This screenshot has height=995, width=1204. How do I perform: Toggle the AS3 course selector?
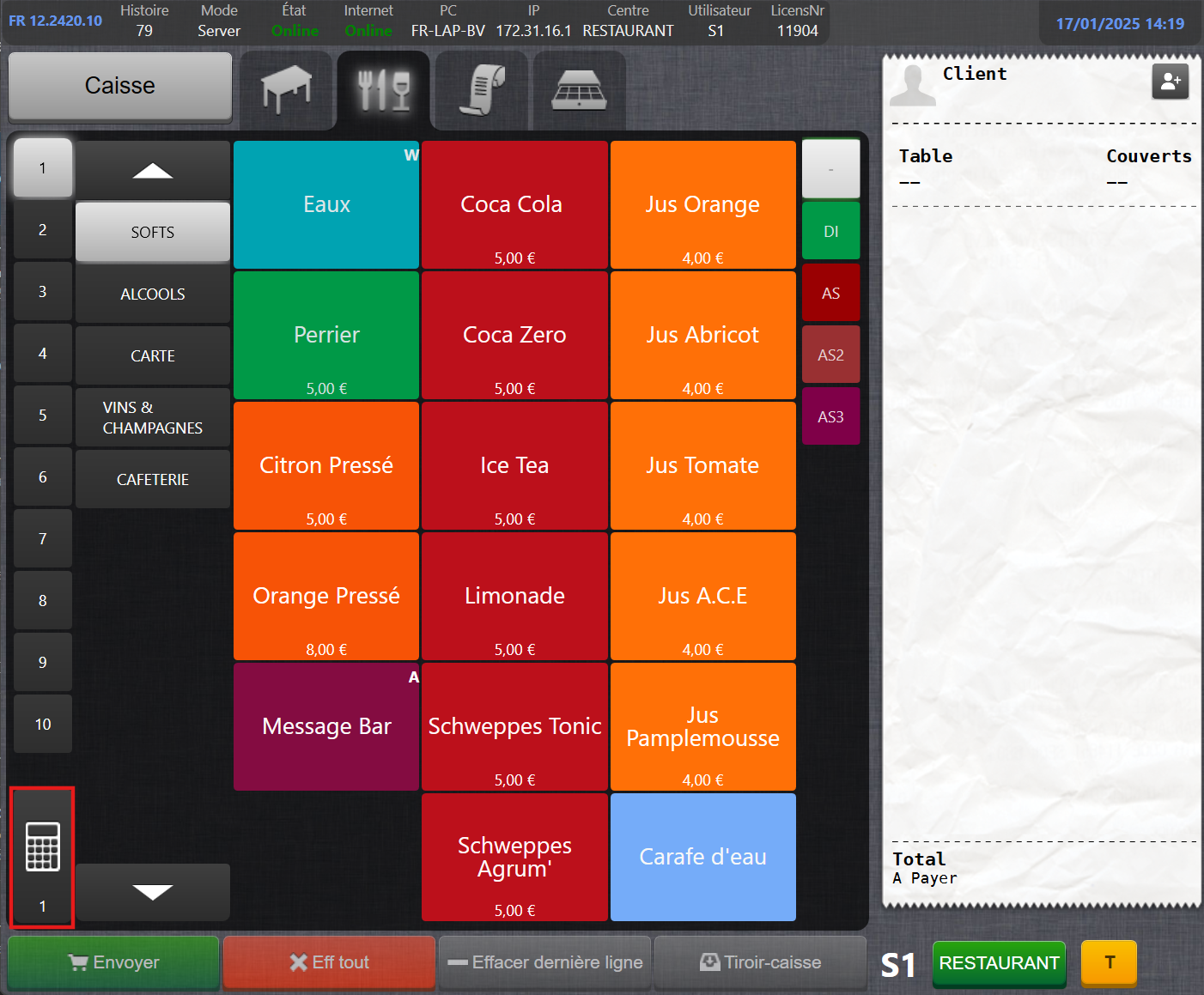click(x=830, y=416)
